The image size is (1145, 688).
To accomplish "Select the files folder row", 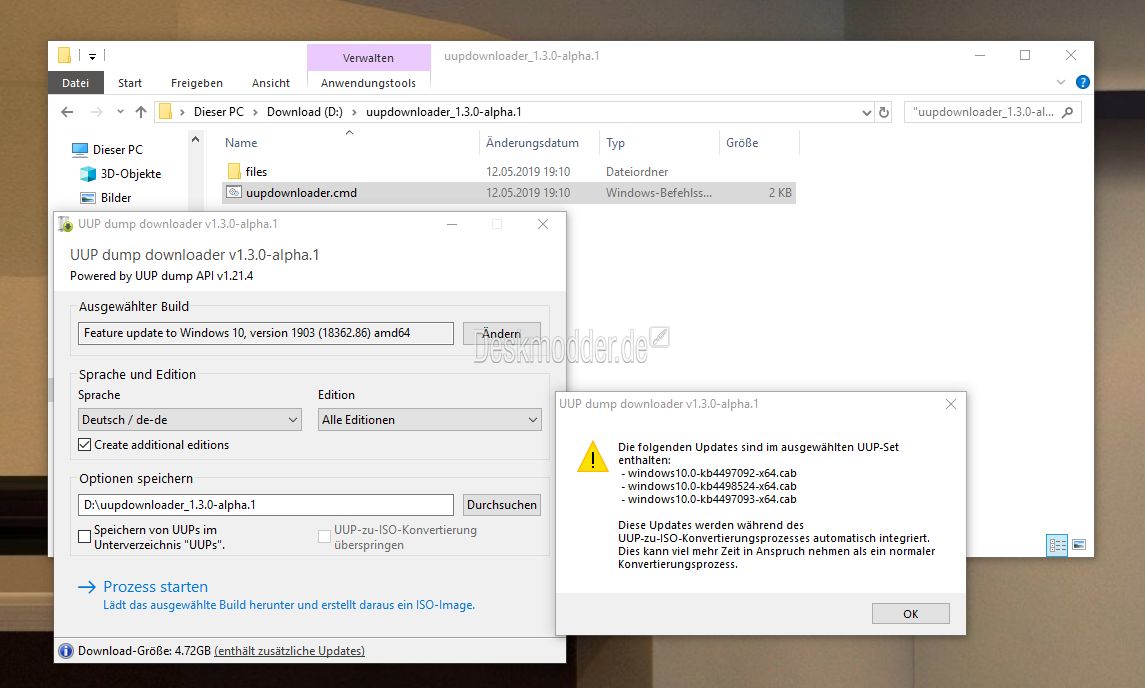I will [508, 172].
